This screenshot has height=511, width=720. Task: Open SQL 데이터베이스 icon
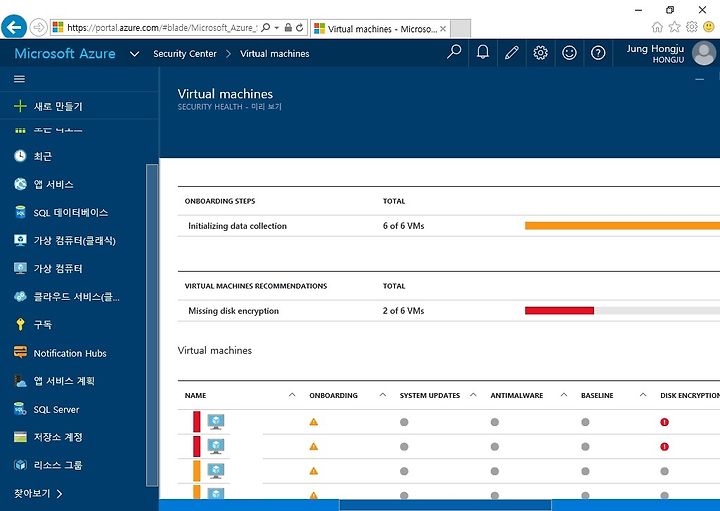click(20, 212)
